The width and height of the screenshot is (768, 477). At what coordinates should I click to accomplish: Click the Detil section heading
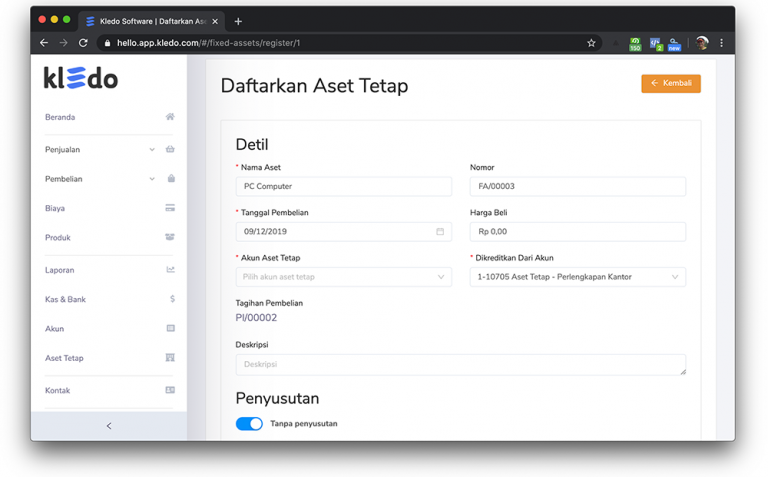pos(252,144)
